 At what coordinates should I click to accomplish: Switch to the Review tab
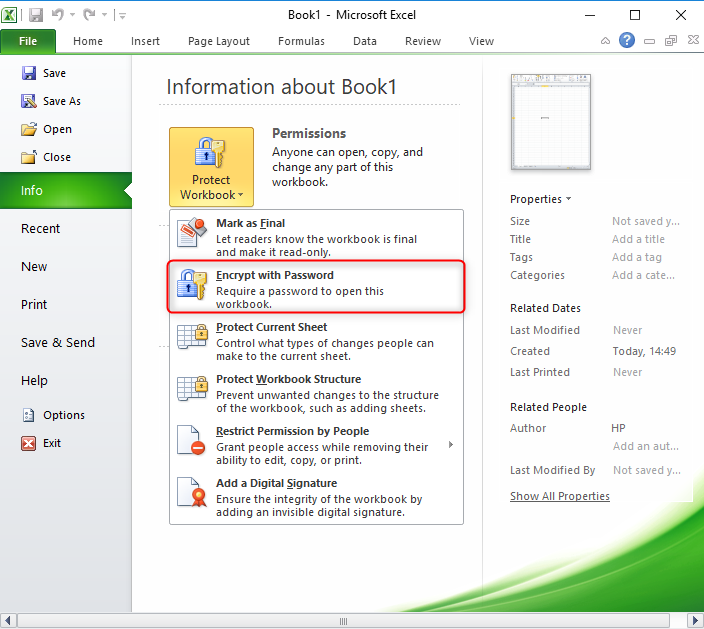422,41
